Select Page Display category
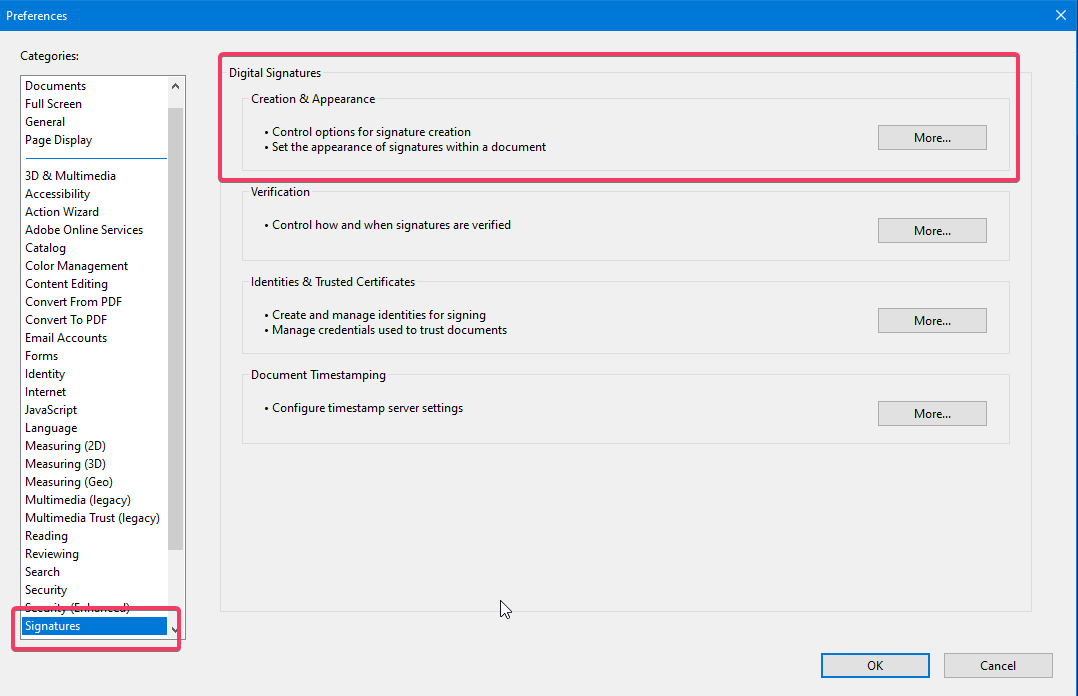The width and height of the screenshot is (1078, 696). tap(59, 140)
